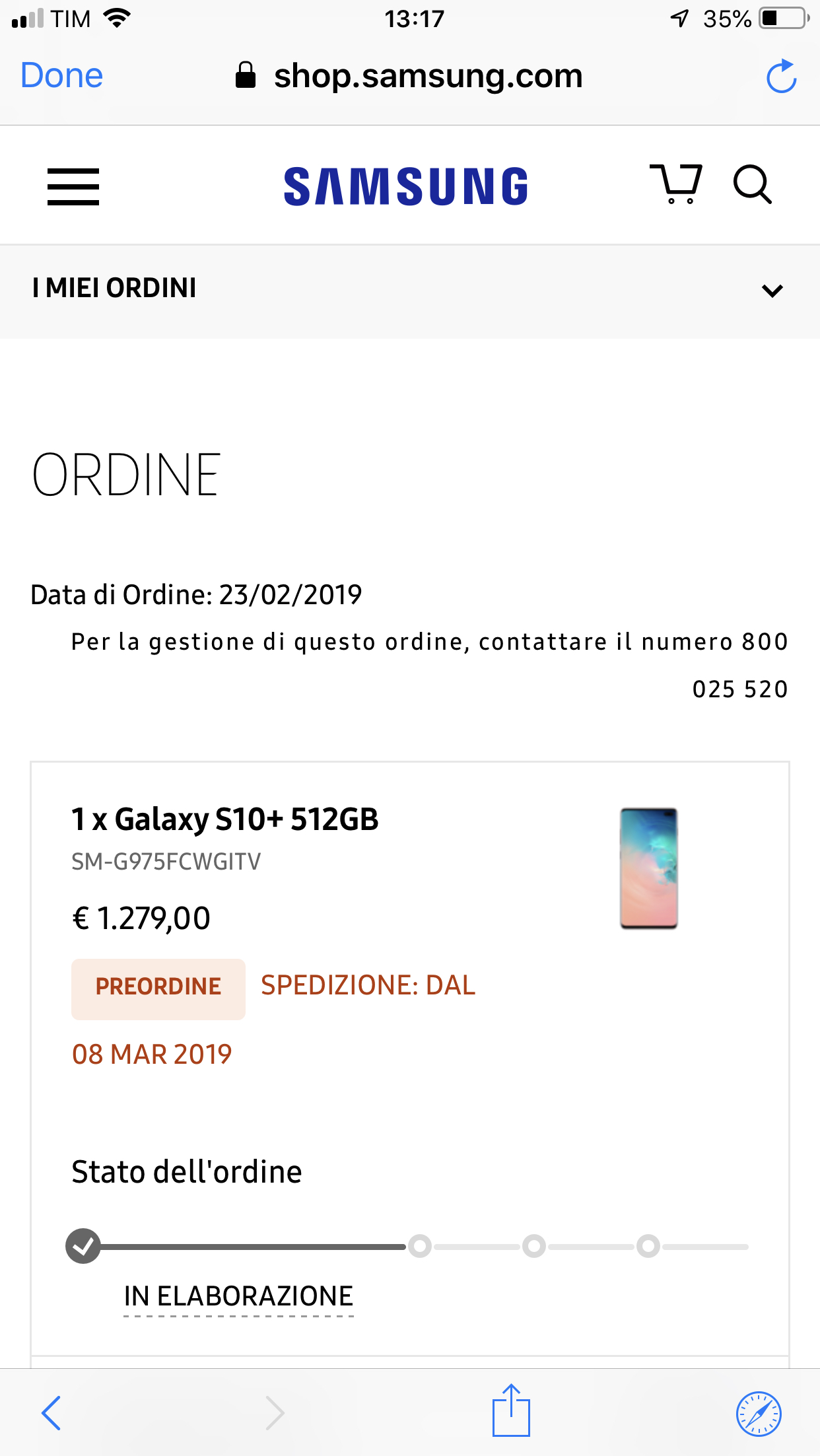
Task: Tap Done to close browser
Action: tap(62, 76)
